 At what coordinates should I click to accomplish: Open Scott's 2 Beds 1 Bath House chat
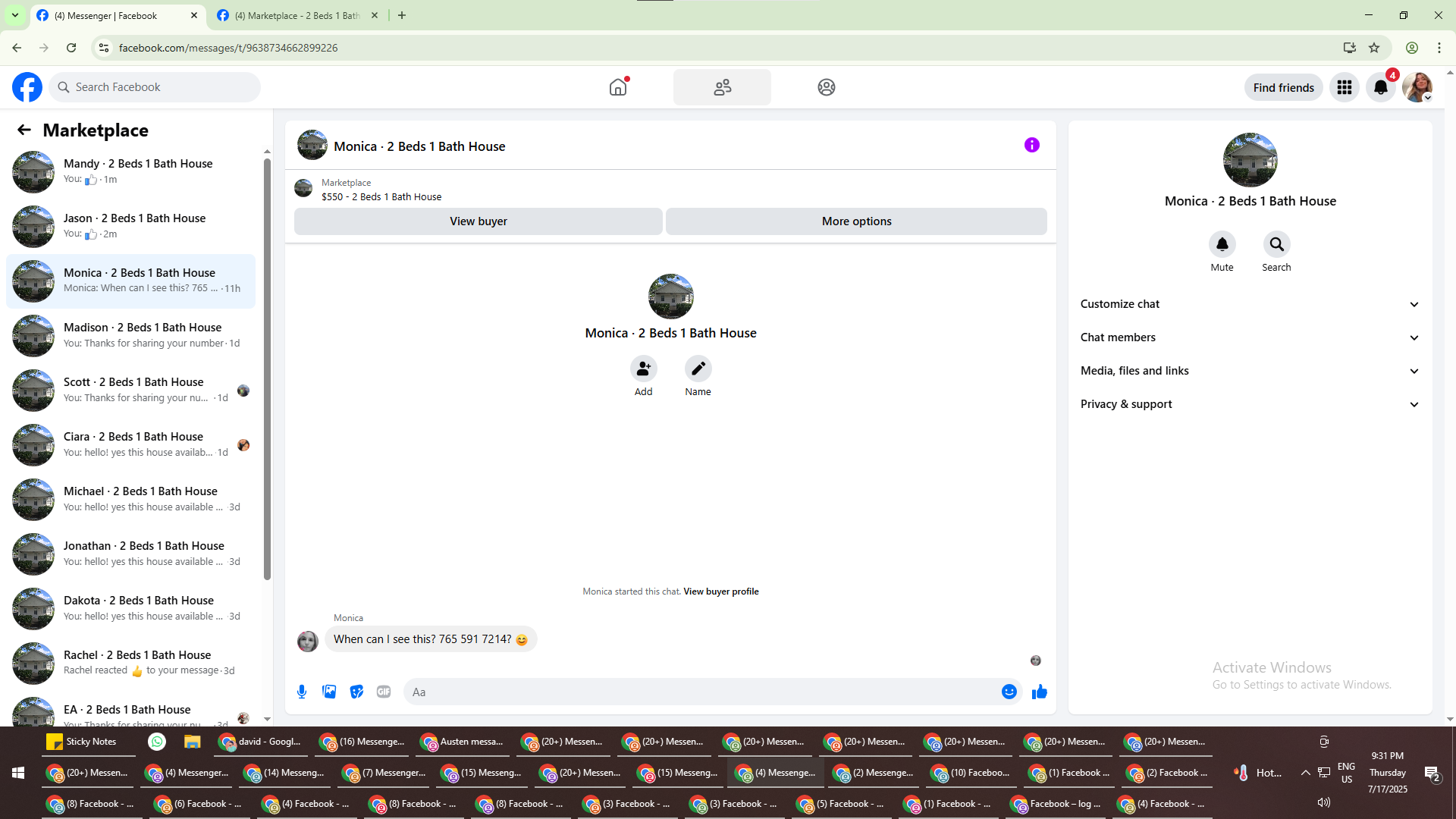click(x=130, y=390)
